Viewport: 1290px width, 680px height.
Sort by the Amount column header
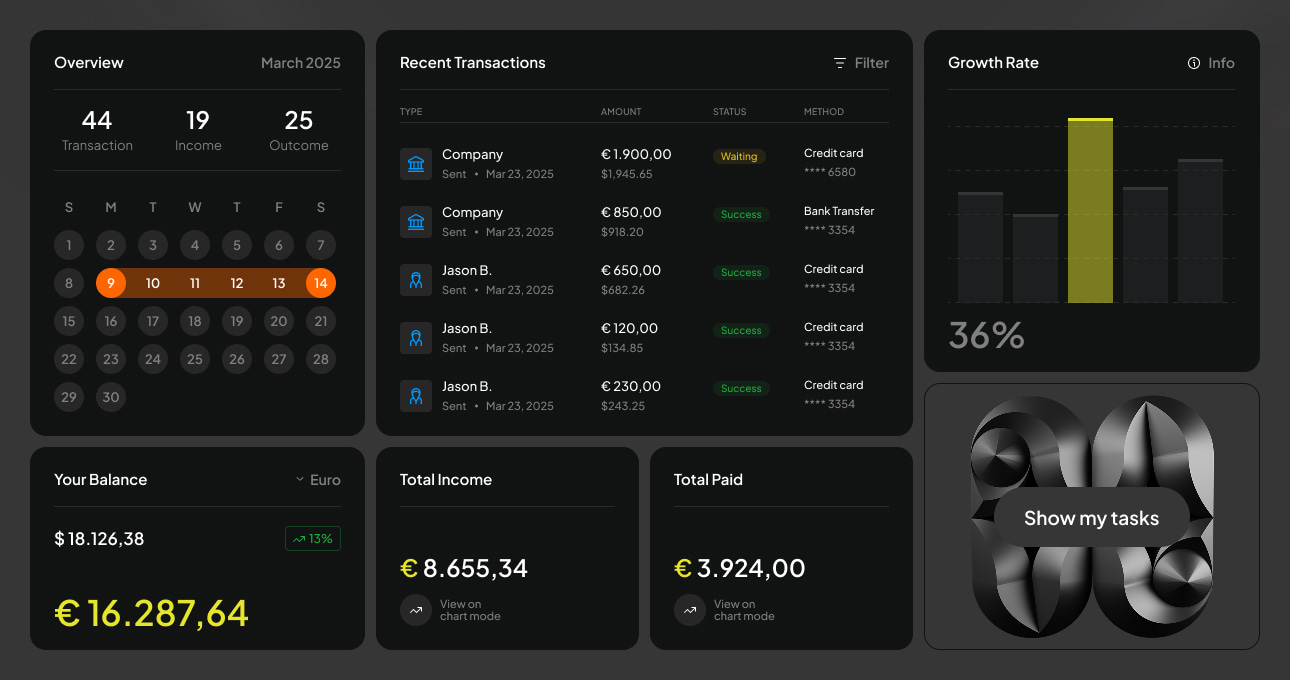click(621, 112)
